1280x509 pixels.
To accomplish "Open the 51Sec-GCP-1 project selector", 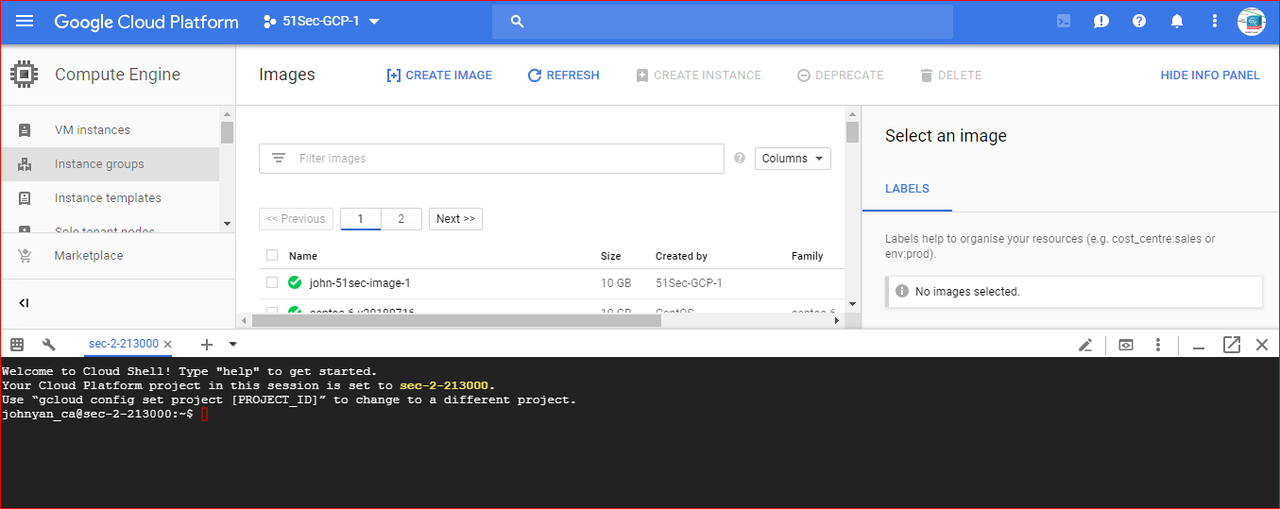I will (321, 21).
